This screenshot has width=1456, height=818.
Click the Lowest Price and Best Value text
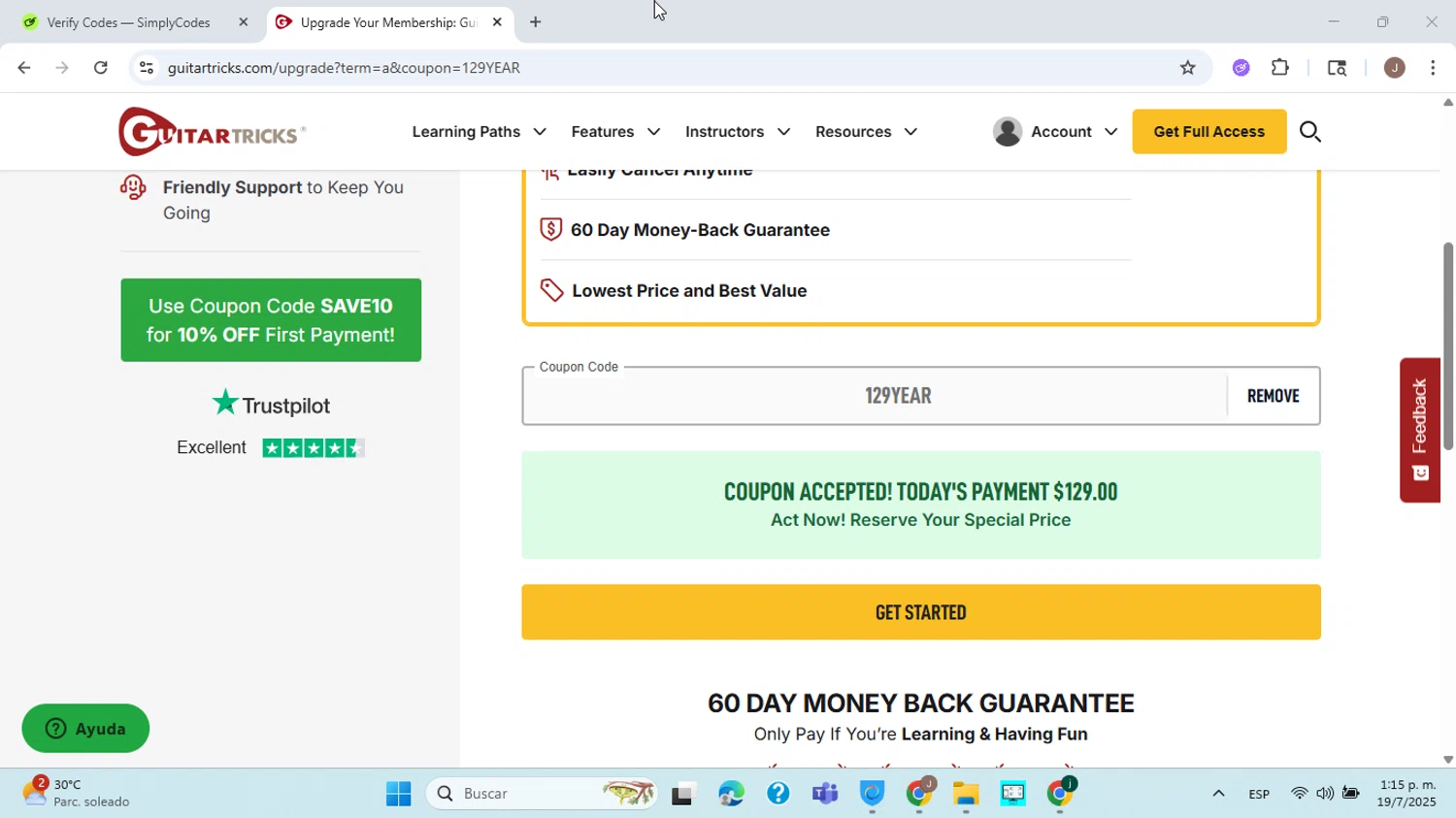[x=689, y=290]
